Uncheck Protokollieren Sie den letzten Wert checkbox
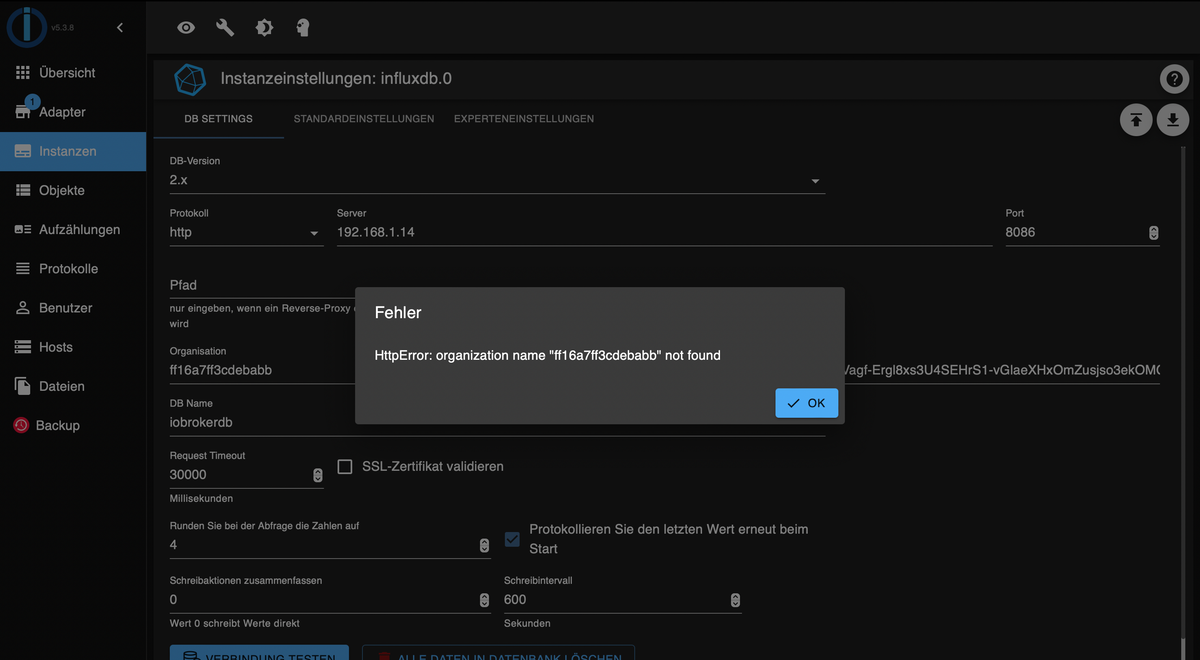Image resolution: width=1200 pixels, height=660 pixels. [x=512, y=539]
